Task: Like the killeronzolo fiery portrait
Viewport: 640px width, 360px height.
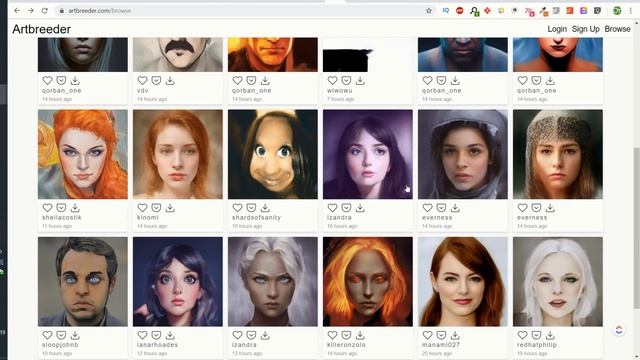Action: [x=333, y=335]
